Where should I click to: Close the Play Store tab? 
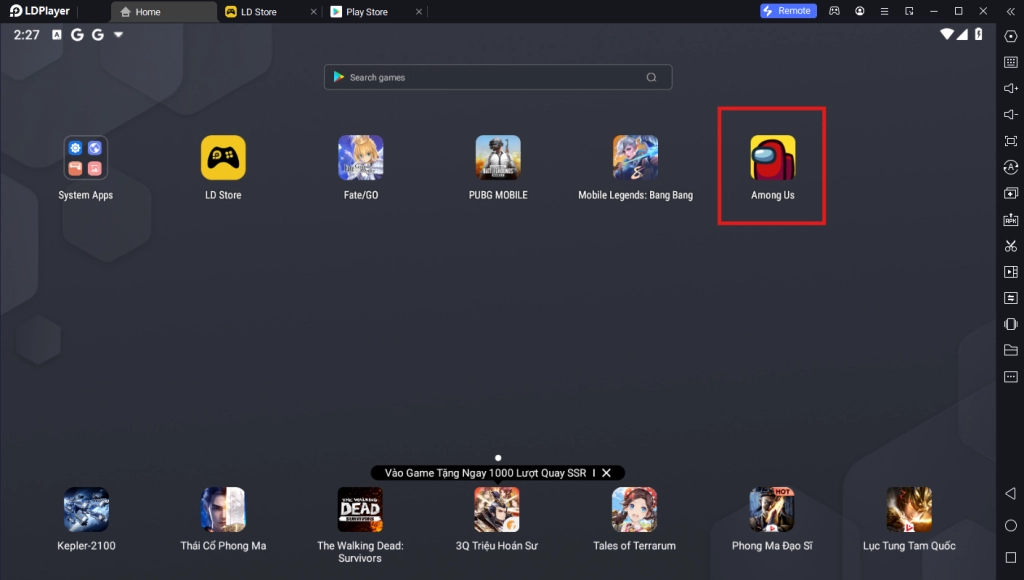[419, 12]
